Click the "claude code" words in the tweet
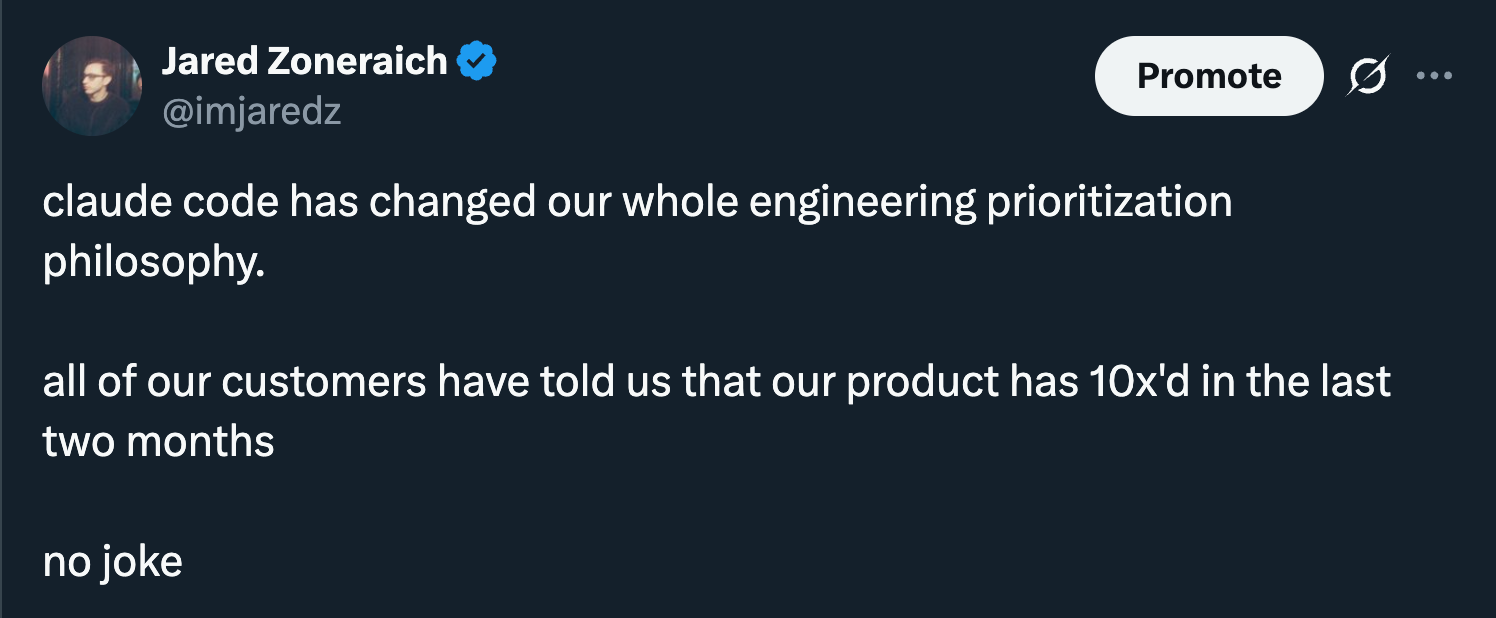The image size is (1496, 618). click(x=161, y=202)
